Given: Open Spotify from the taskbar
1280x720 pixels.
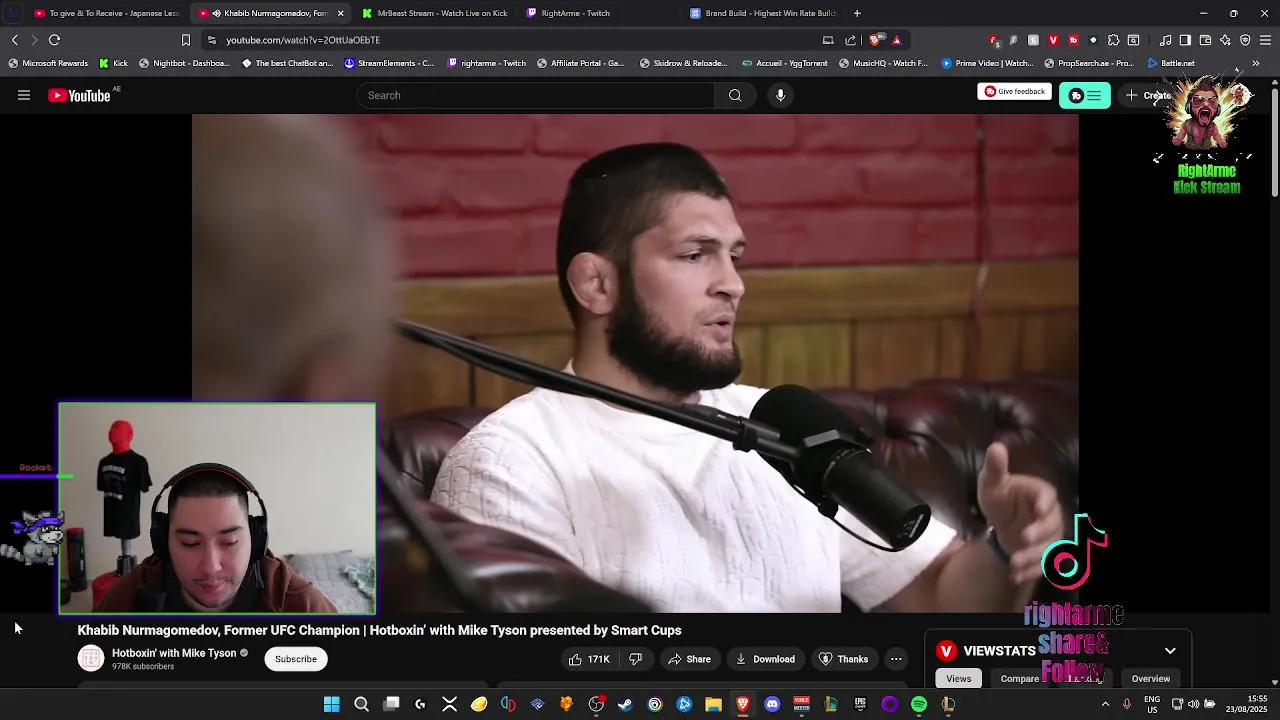Looking at the screenshot, I should (x=919, y=704).
